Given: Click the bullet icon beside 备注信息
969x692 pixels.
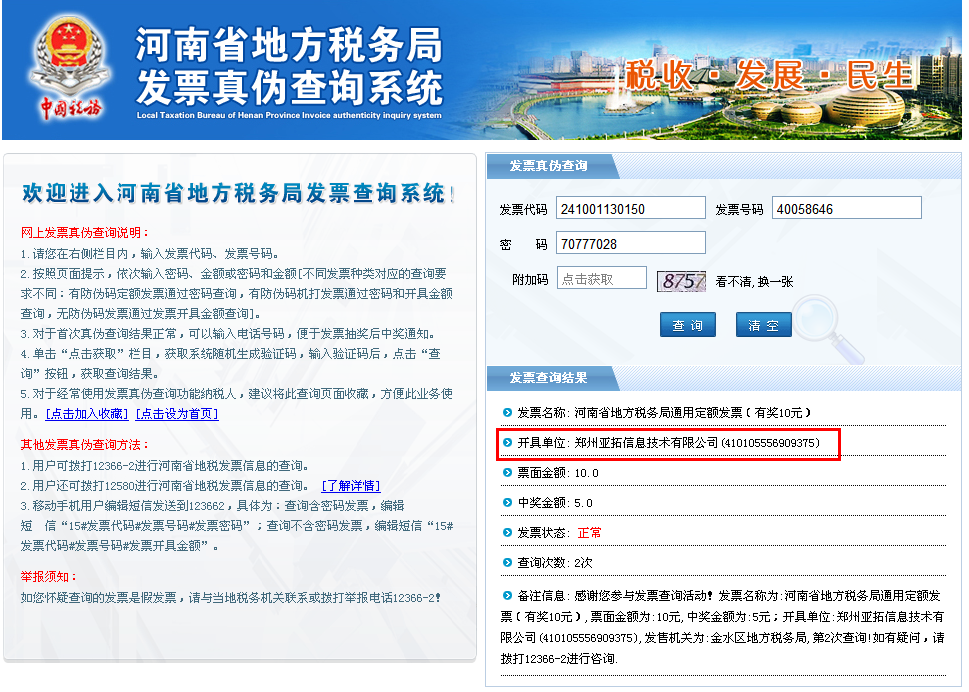Looking at the screenshot, I should [x=507, y=596].
